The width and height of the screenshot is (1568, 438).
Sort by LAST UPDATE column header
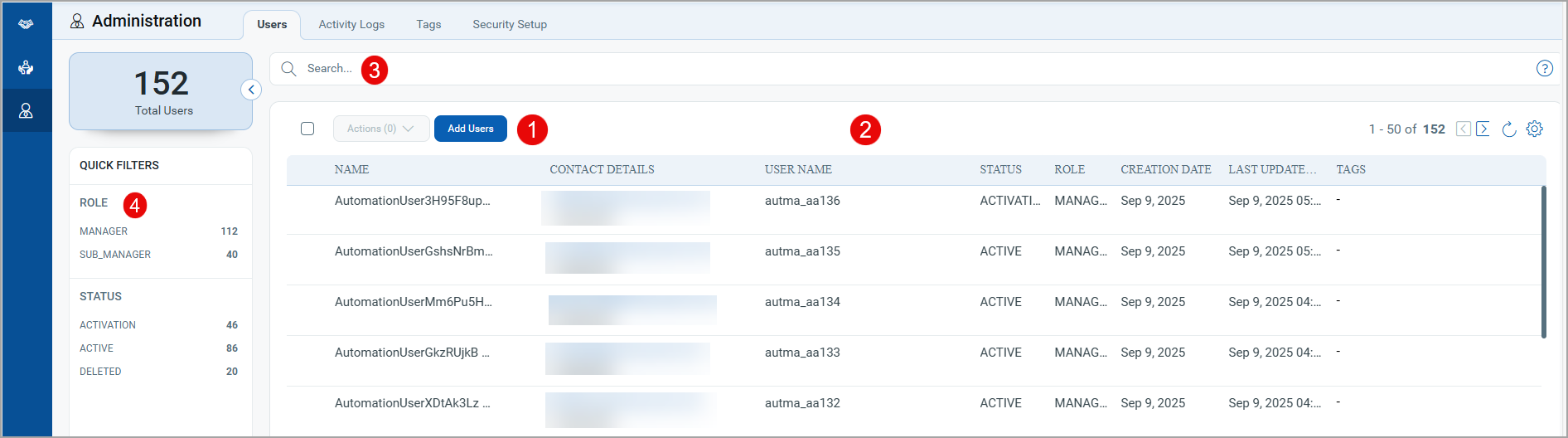tap(1272, 169)
